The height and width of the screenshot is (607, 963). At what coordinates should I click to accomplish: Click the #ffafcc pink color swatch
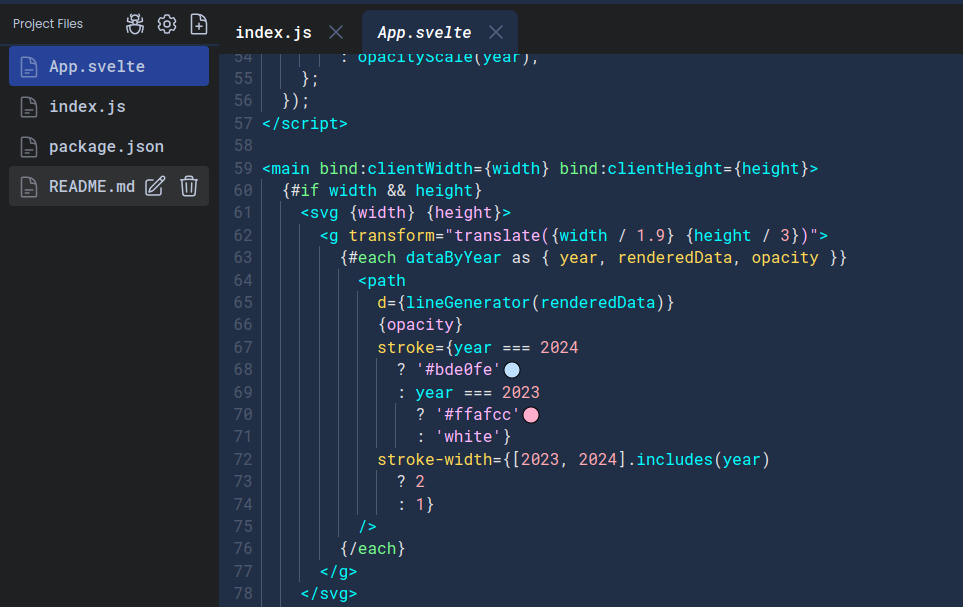[531, 414]
